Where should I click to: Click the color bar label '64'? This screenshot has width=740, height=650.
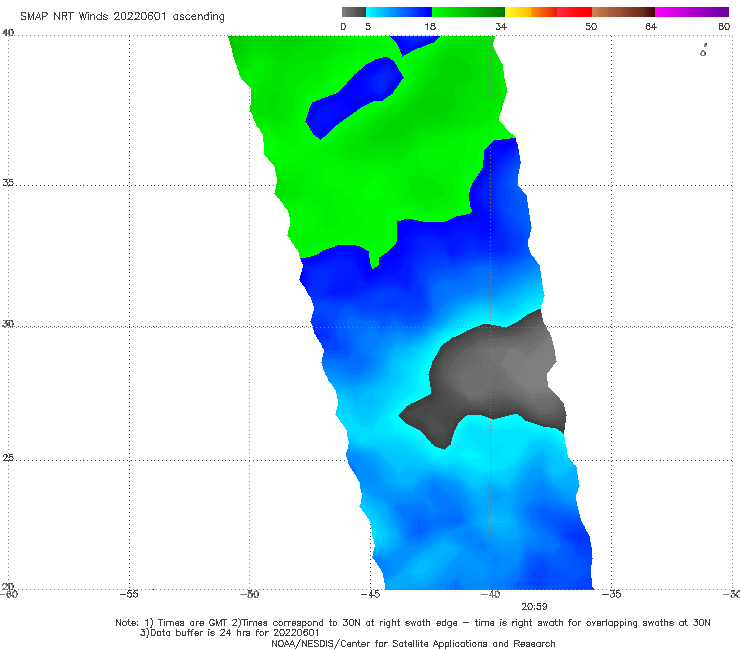(651, 26)
